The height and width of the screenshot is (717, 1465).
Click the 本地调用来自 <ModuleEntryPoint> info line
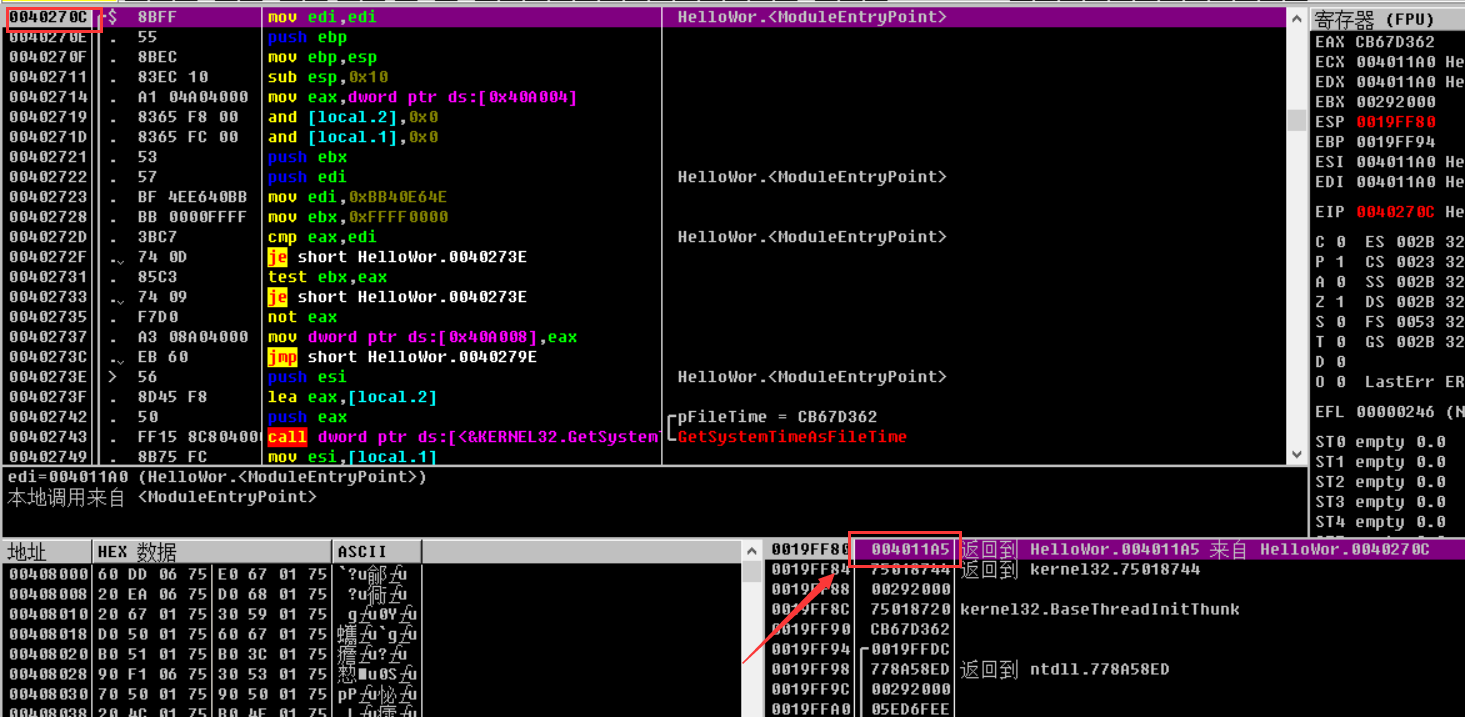point(162,497)
